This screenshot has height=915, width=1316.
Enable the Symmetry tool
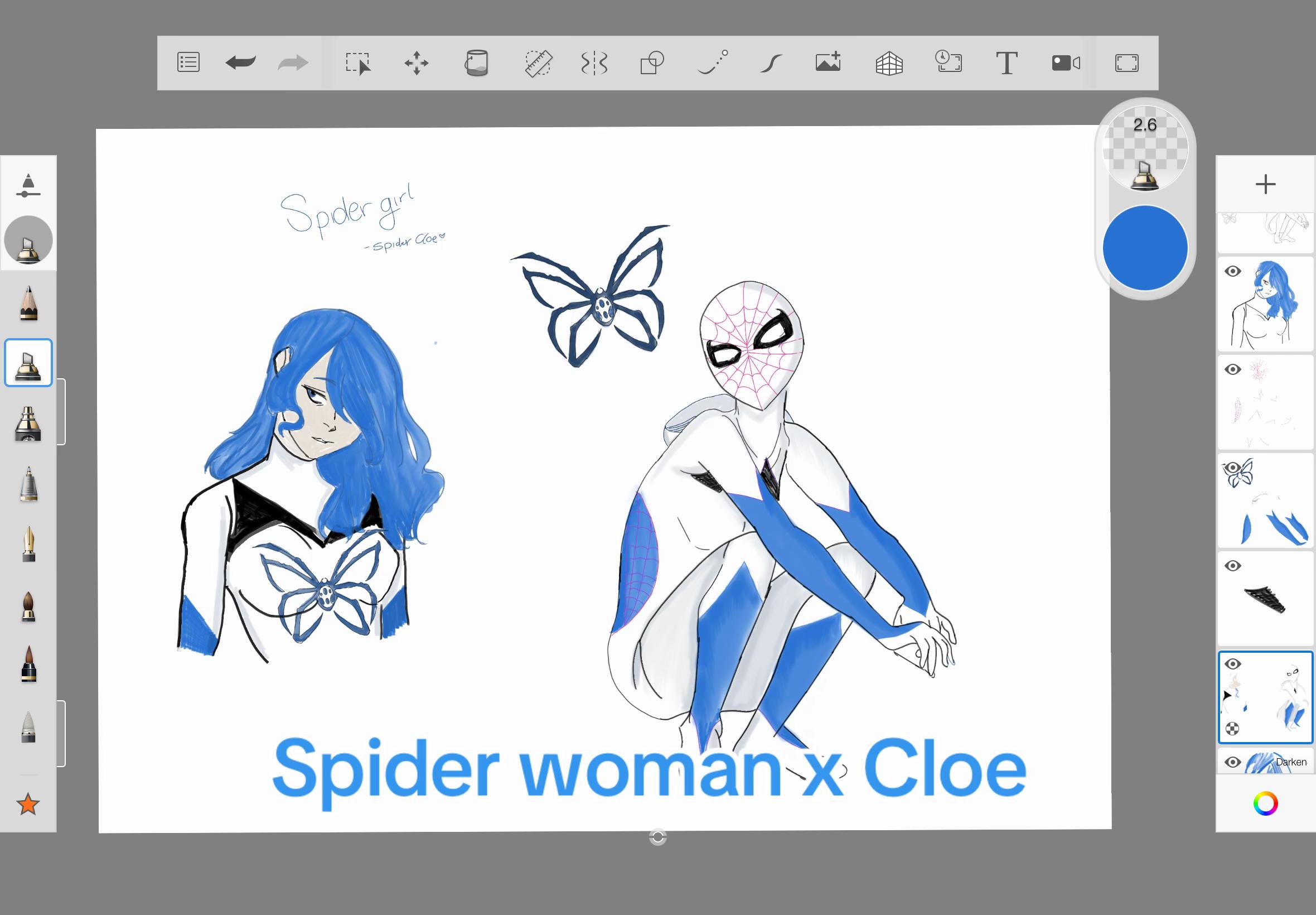click(594, 63)
